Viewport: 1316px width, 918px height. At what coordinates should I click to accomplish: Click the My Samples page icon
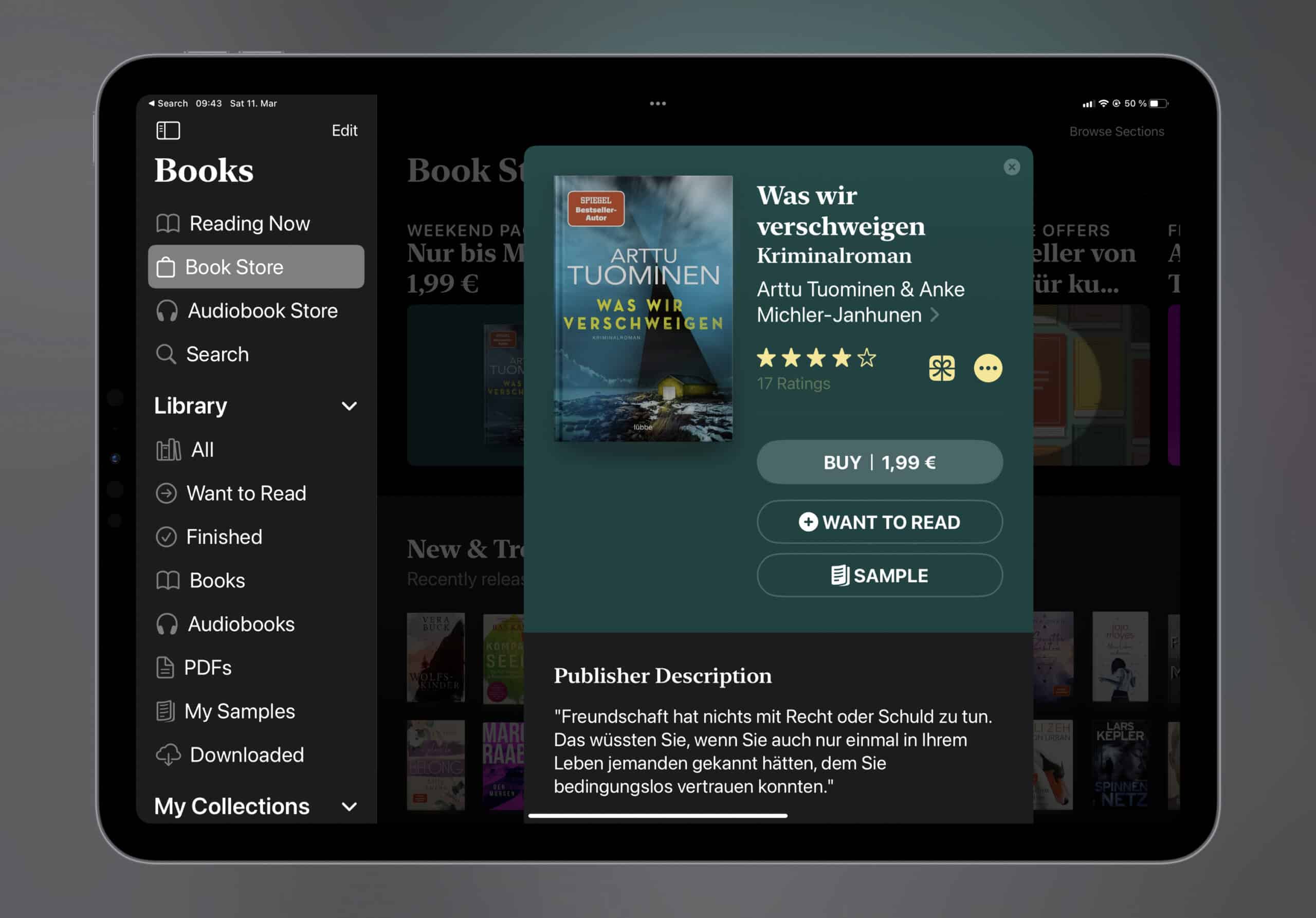165,711
